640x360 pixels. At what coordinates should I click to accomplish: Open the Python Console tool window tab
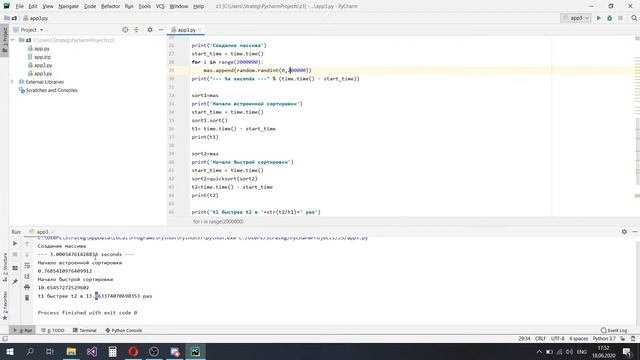tap(124, 330)
